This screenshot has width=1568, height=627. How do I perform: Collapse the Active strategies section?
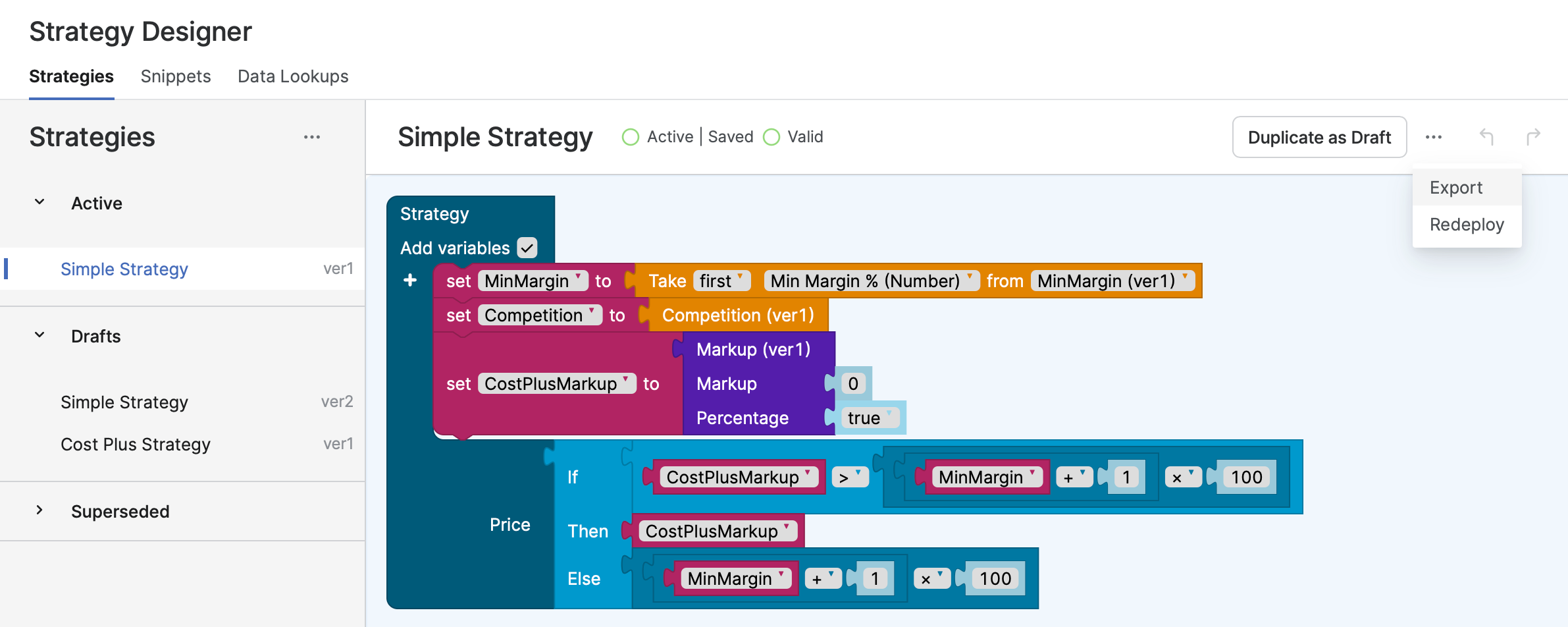pyautogui.click(x=40, y=203)
